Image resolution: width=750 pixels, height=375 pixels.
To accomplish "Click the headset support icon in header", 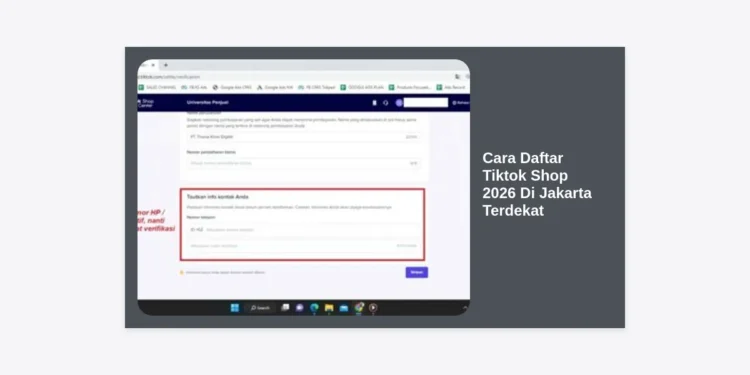I will tap(386, 103).
